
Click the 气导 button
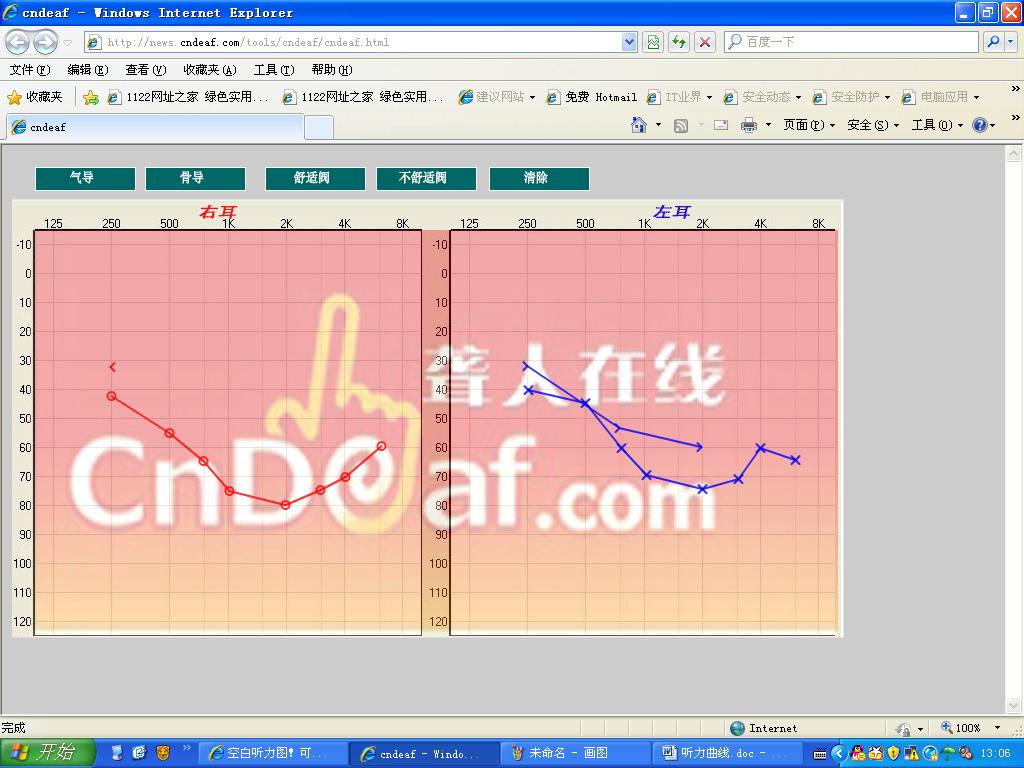(86, 178)
